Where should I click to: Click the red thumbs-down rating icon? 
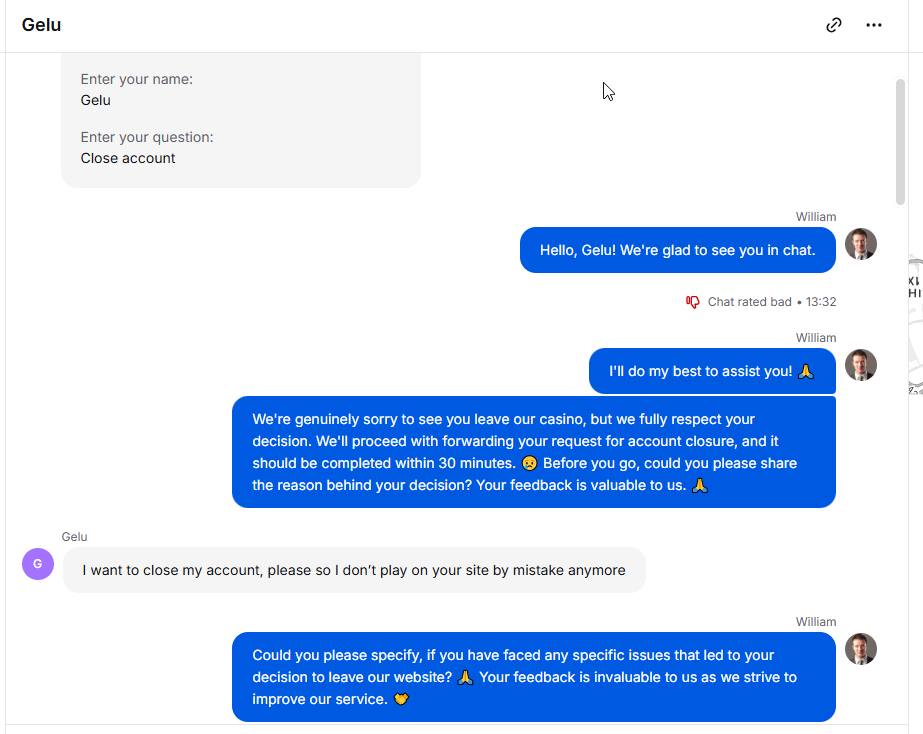(692, 302)
